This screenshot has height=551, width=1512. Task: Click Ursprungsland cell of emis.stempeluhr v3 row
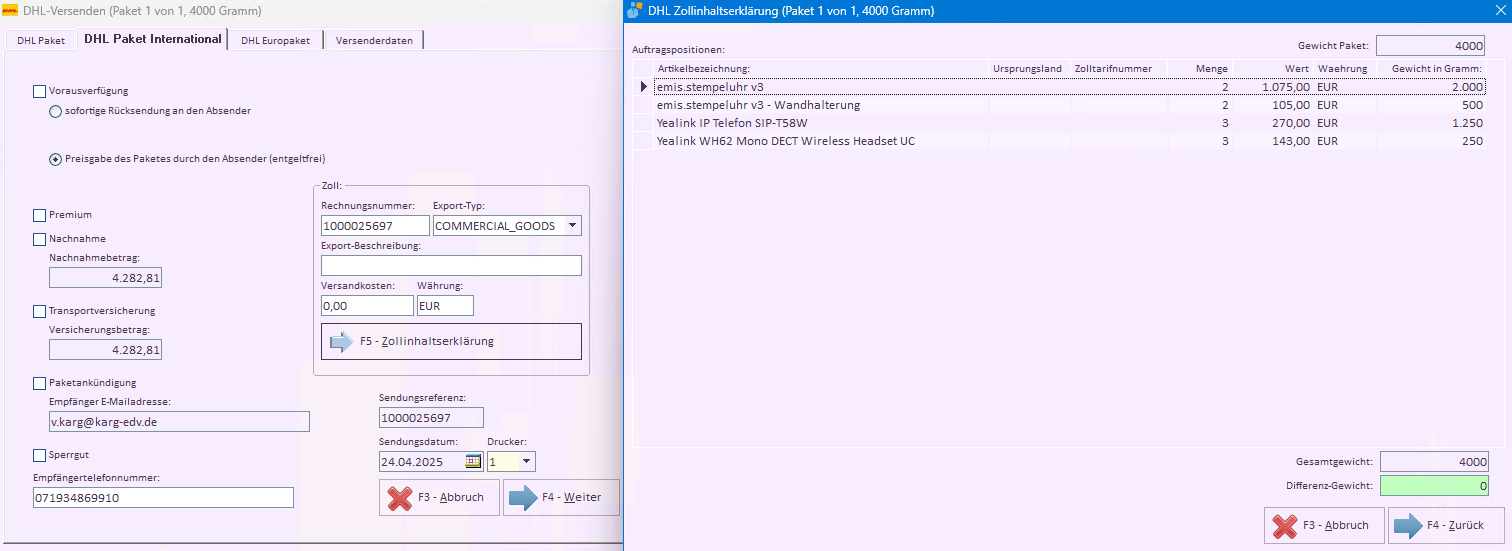point(1029,87)
